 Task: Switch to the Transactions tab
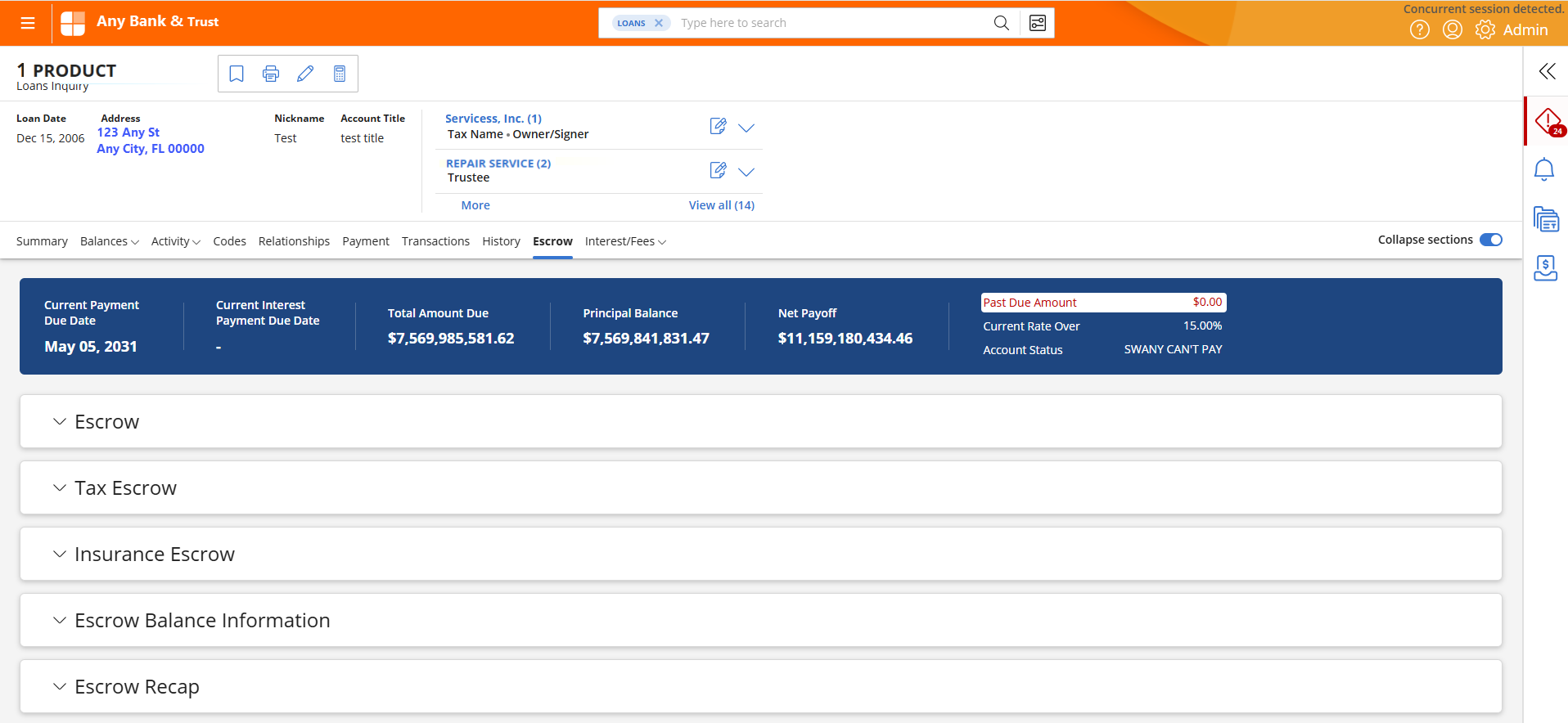coord(435,241)
